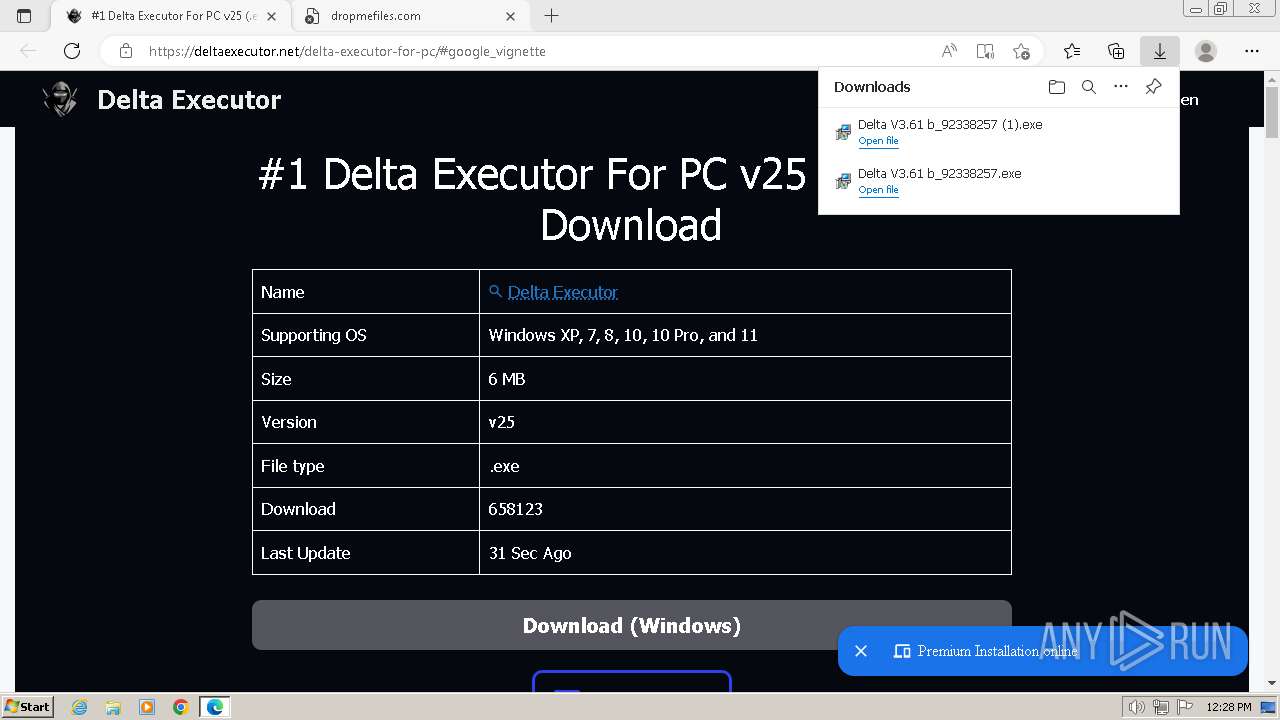Add this page to favorites star icon
Viewport: 1280px width, 720px height.
pos(1021,51)
